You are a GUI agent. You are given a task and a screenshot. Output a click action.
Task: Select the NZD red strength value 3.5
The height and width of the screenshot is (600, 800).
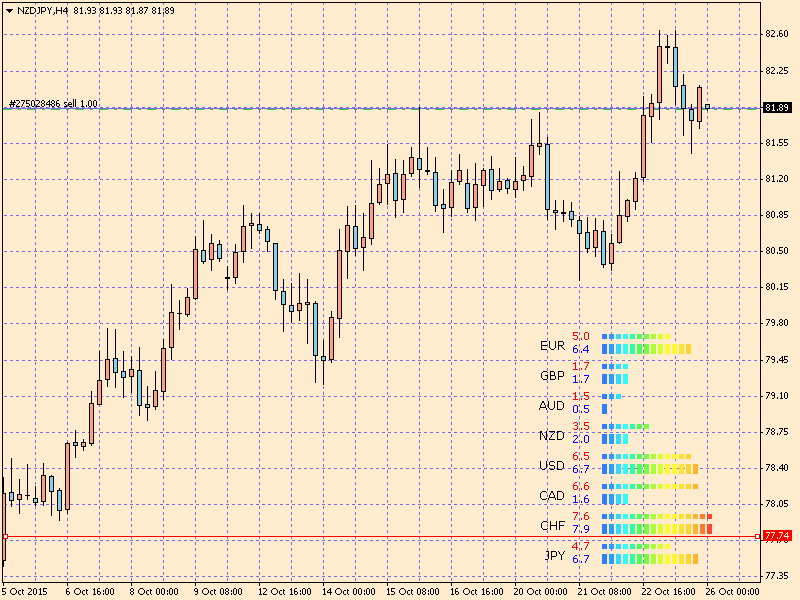pyautogui.click(x=581, y=427)
